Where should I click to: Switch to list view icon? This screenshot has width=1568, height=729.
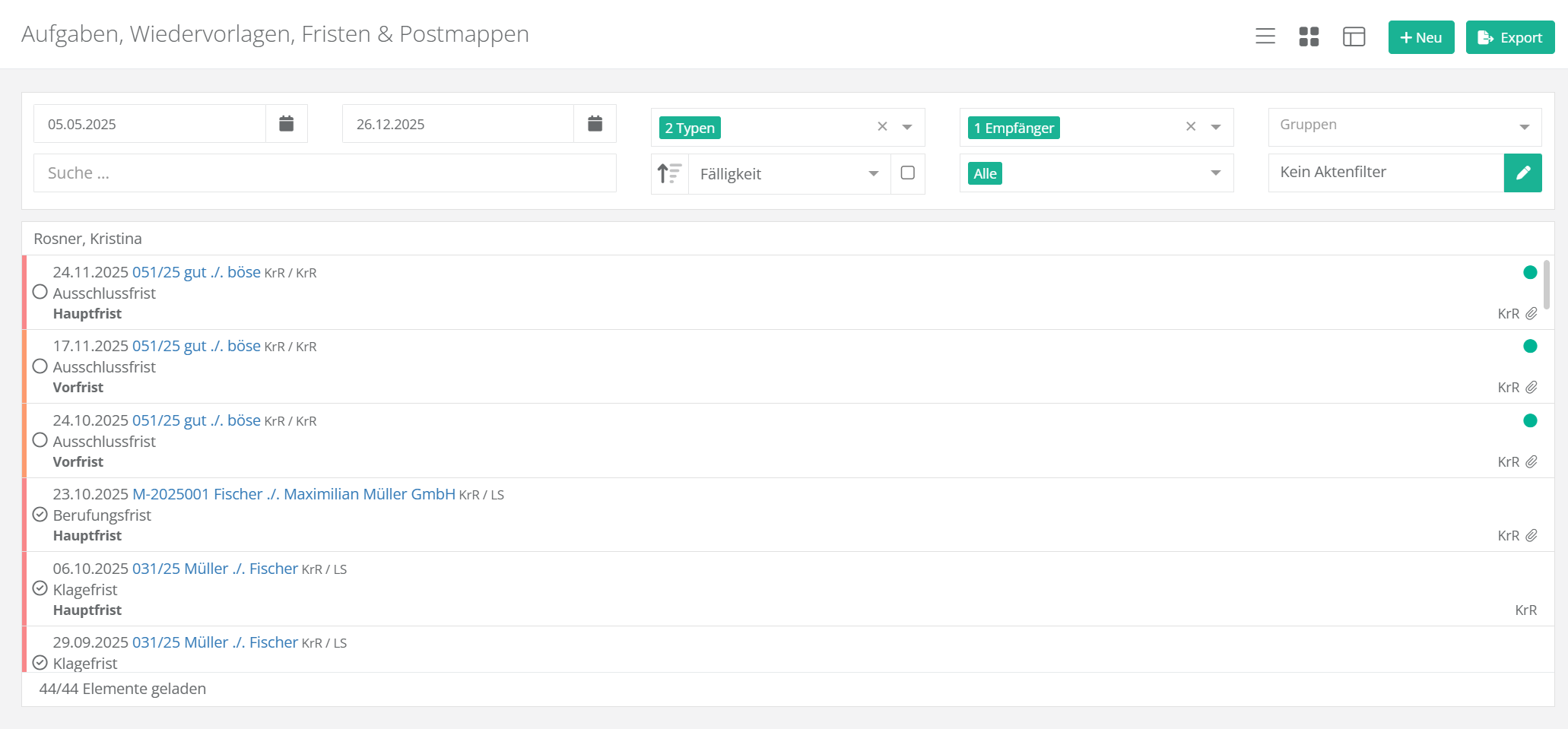1265,36
